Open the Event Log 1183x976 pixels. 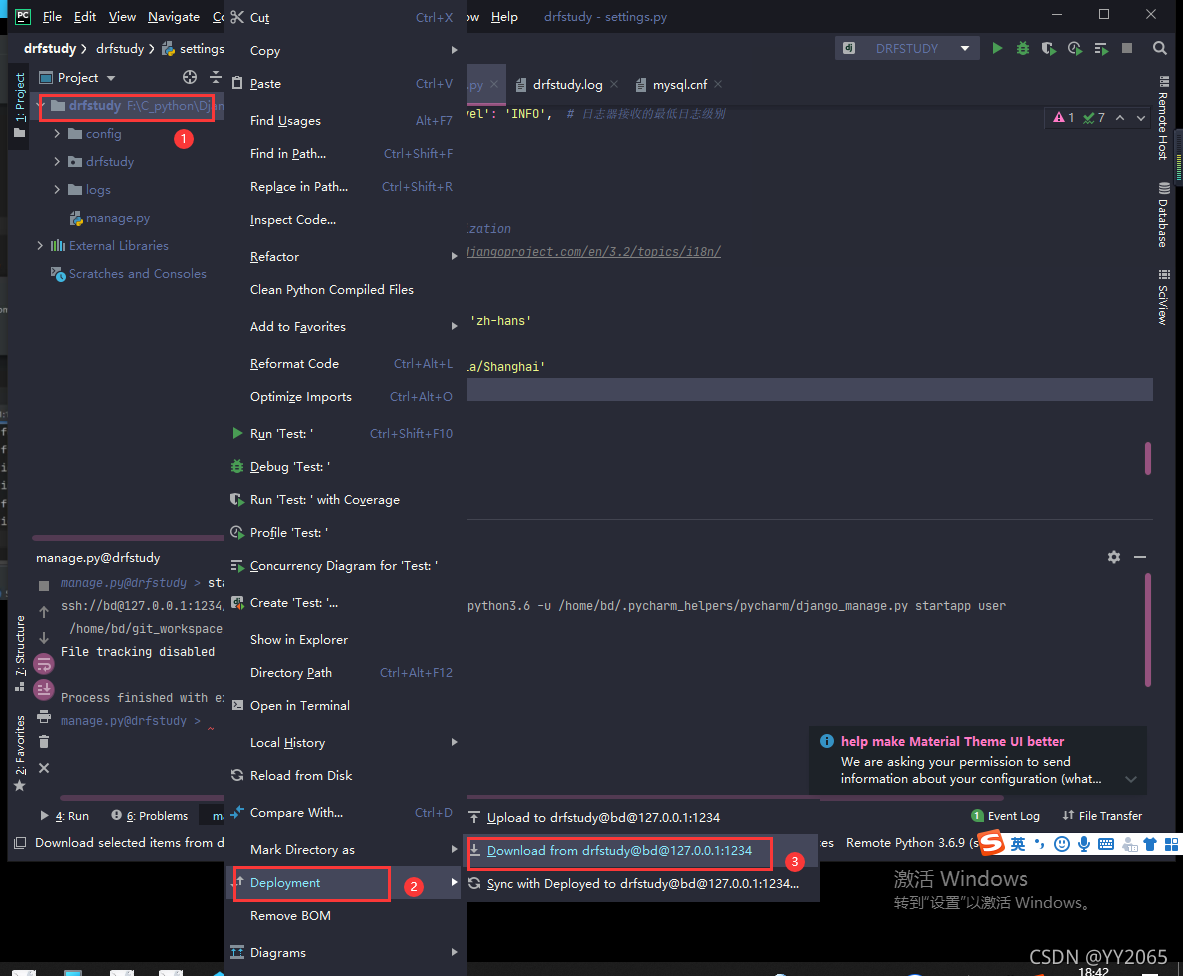pyautogui.click(x=1006, y=816)
